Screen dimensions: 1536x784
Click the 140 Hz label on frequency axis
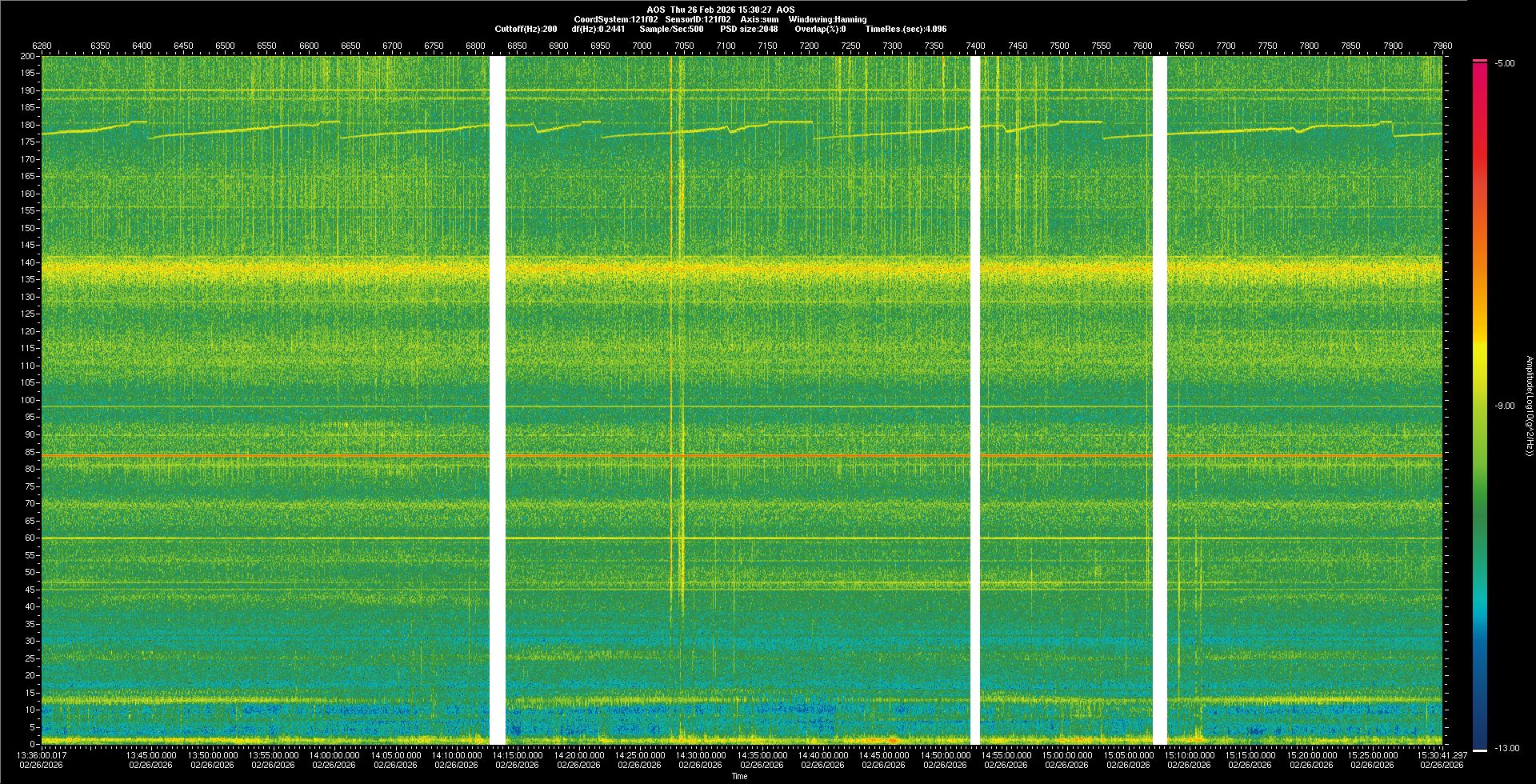28,262
